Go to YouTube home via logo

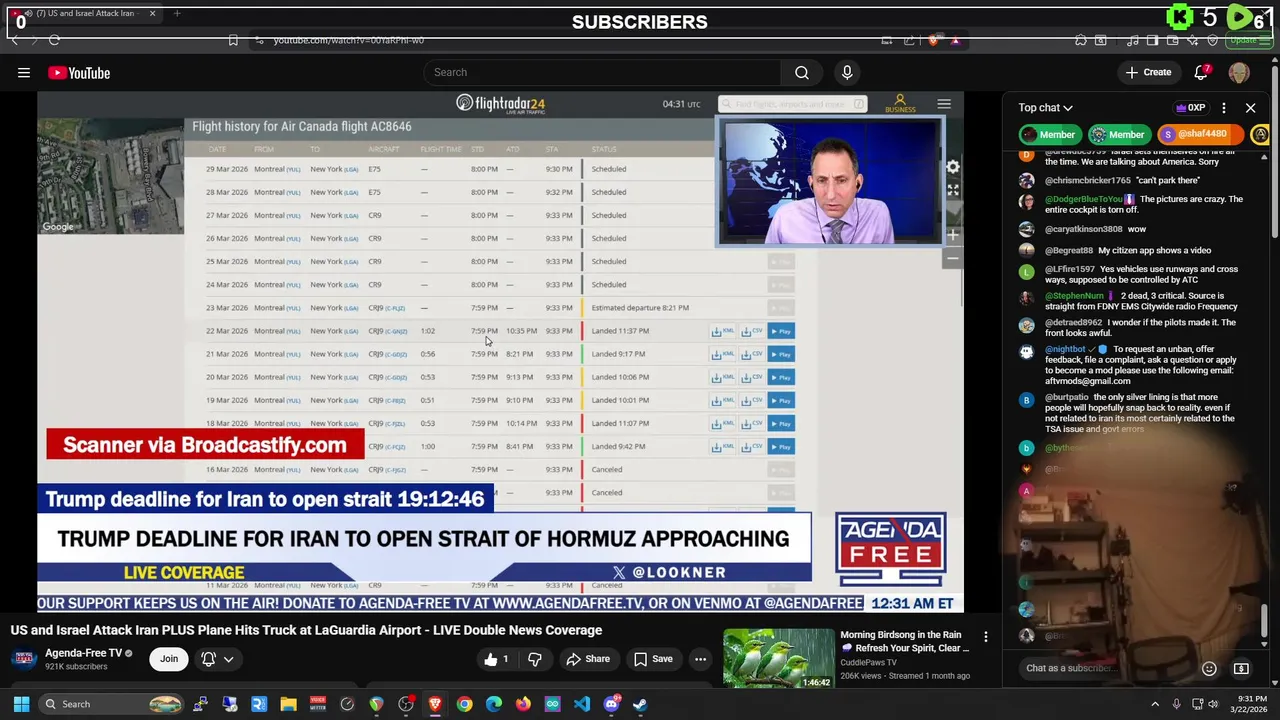pyautogui.click(x=78, y=72)
